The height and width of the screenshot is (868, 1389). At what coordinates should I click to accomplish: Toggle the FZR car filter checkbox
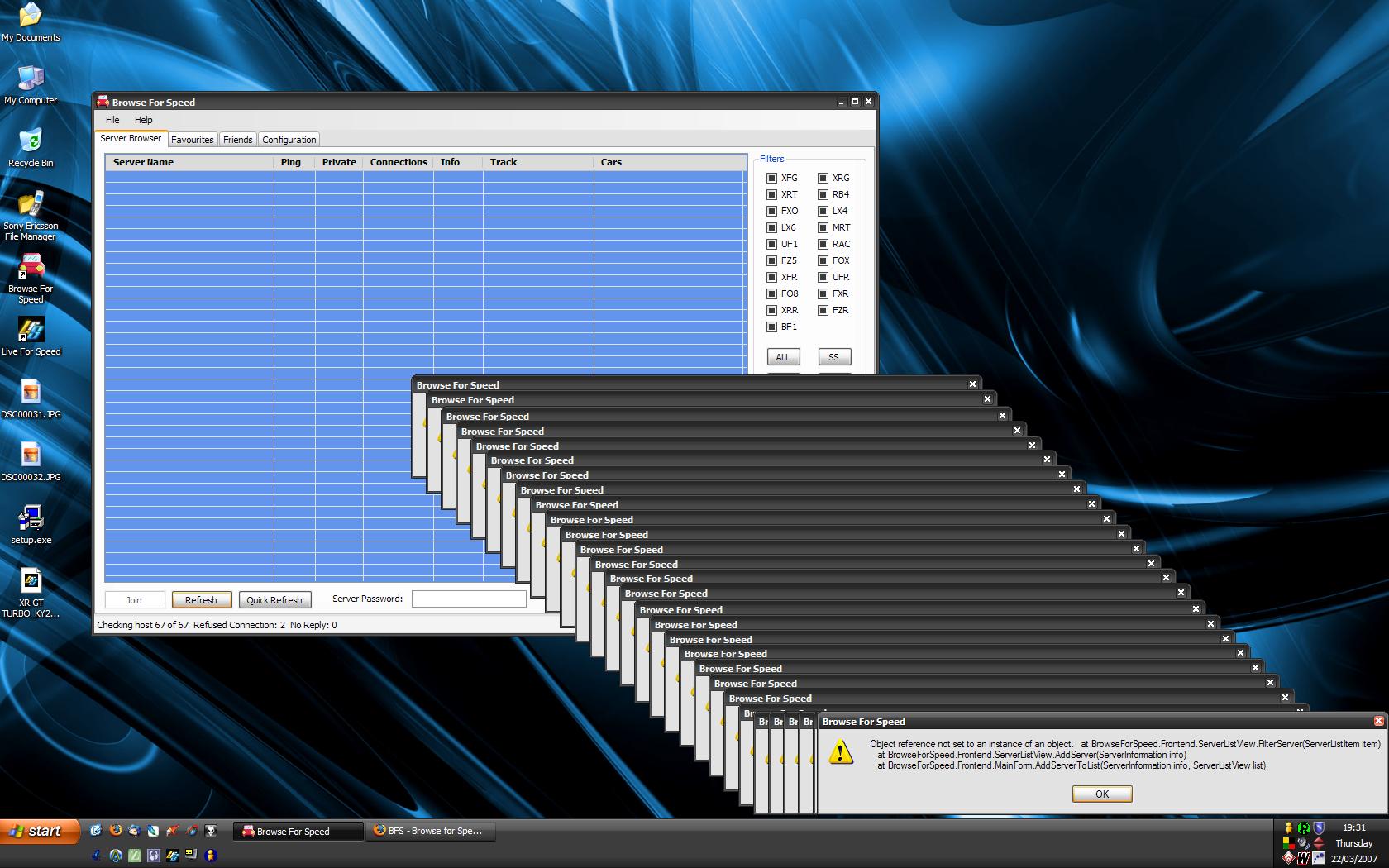(823, 310)
